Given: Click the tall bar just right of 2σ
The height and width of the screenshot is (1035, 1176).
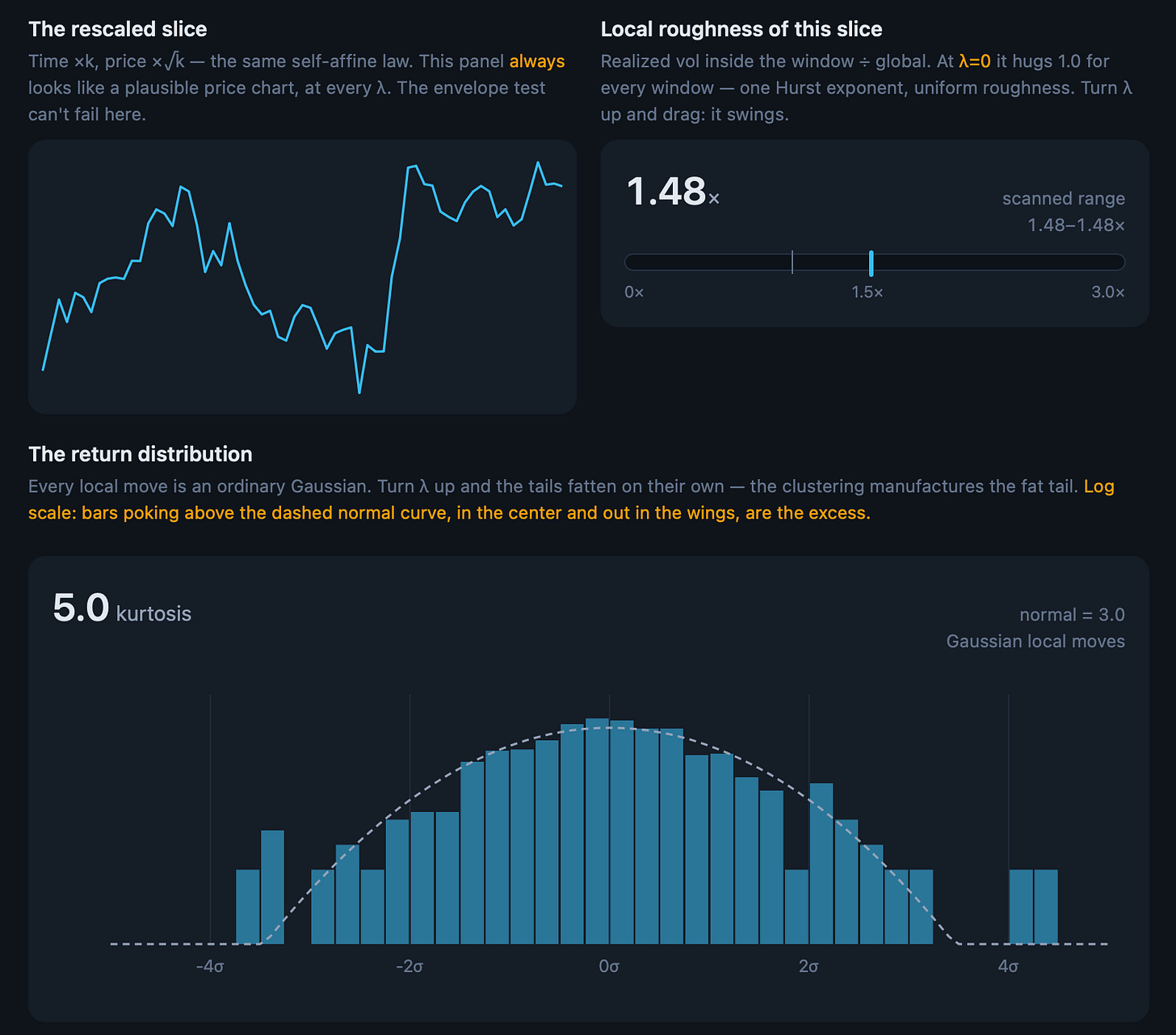Looking at the screenshot, I should [821, 864].
